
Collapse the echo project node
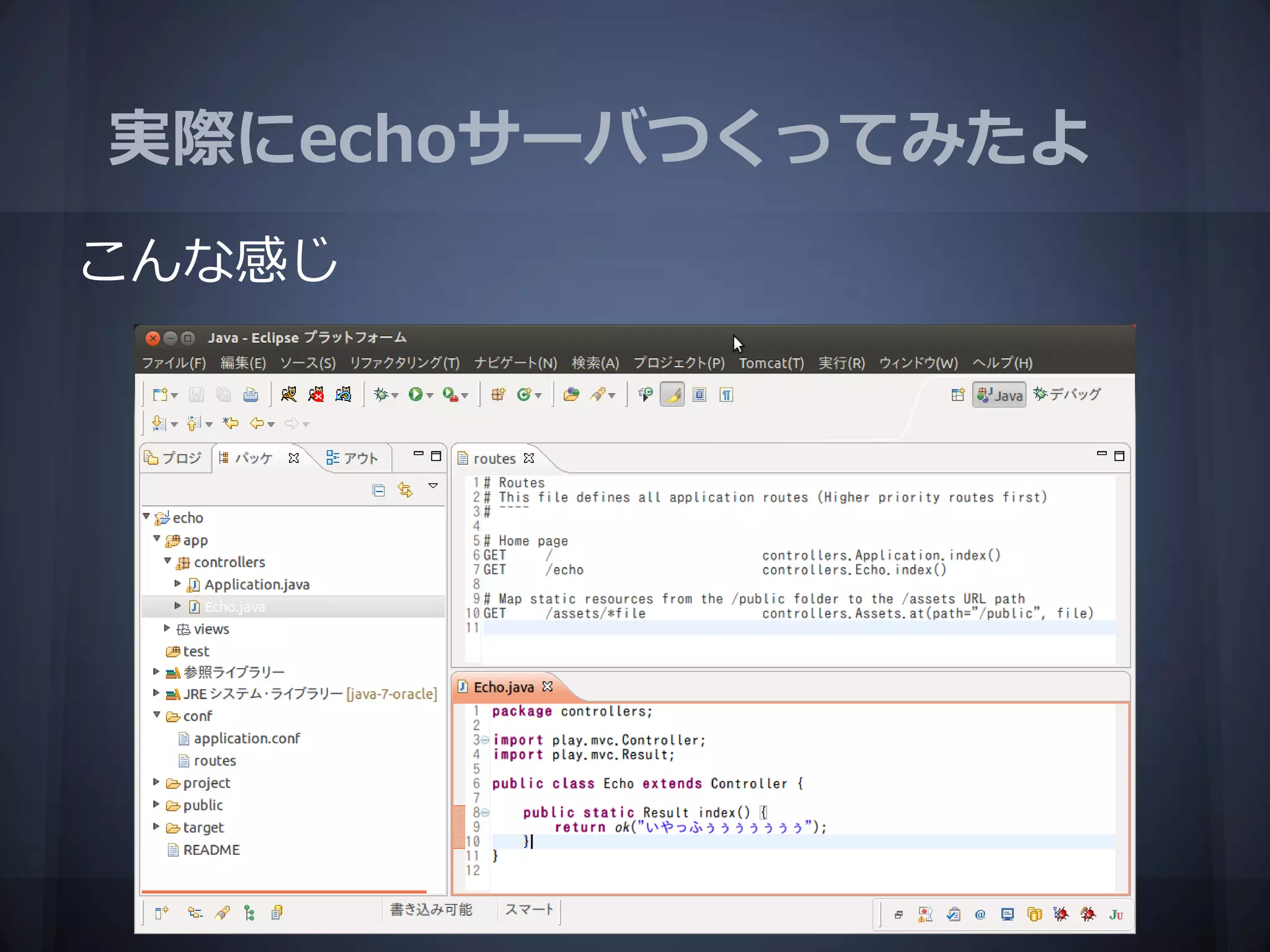click(146, 516)
